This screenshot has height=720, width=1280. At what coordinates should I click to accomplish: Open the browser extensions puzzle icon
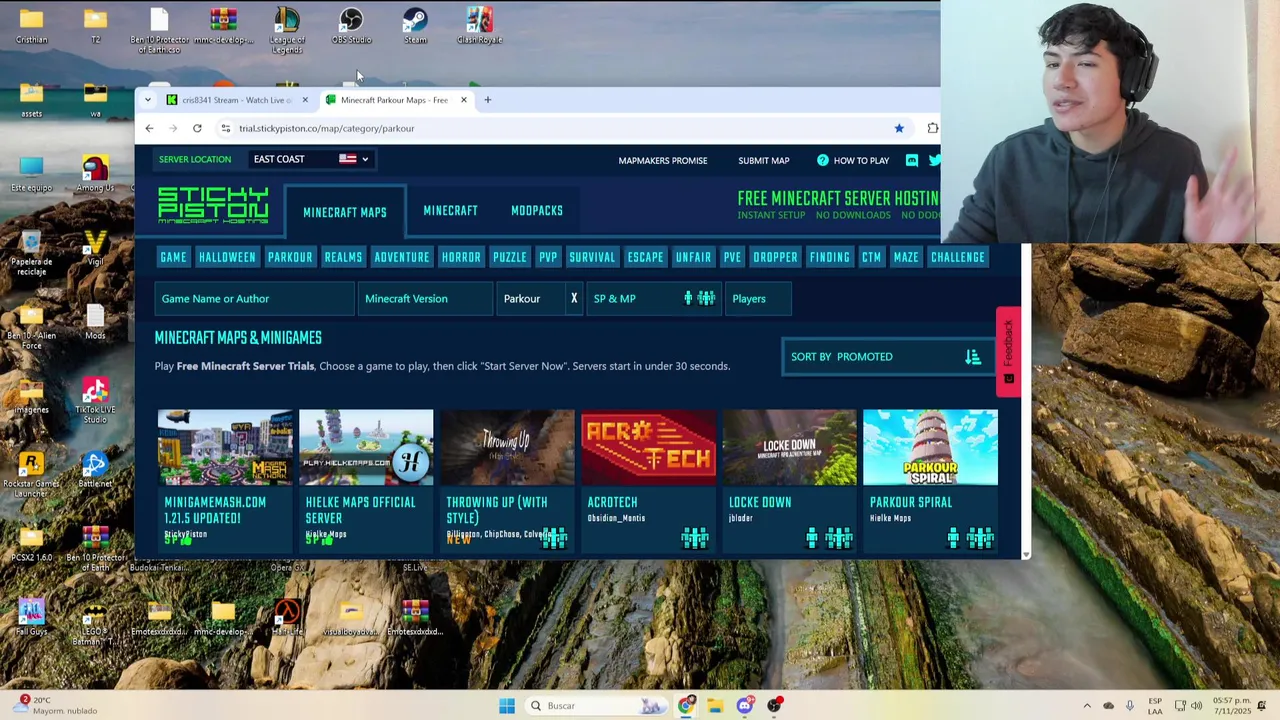(x=932, y=128)
